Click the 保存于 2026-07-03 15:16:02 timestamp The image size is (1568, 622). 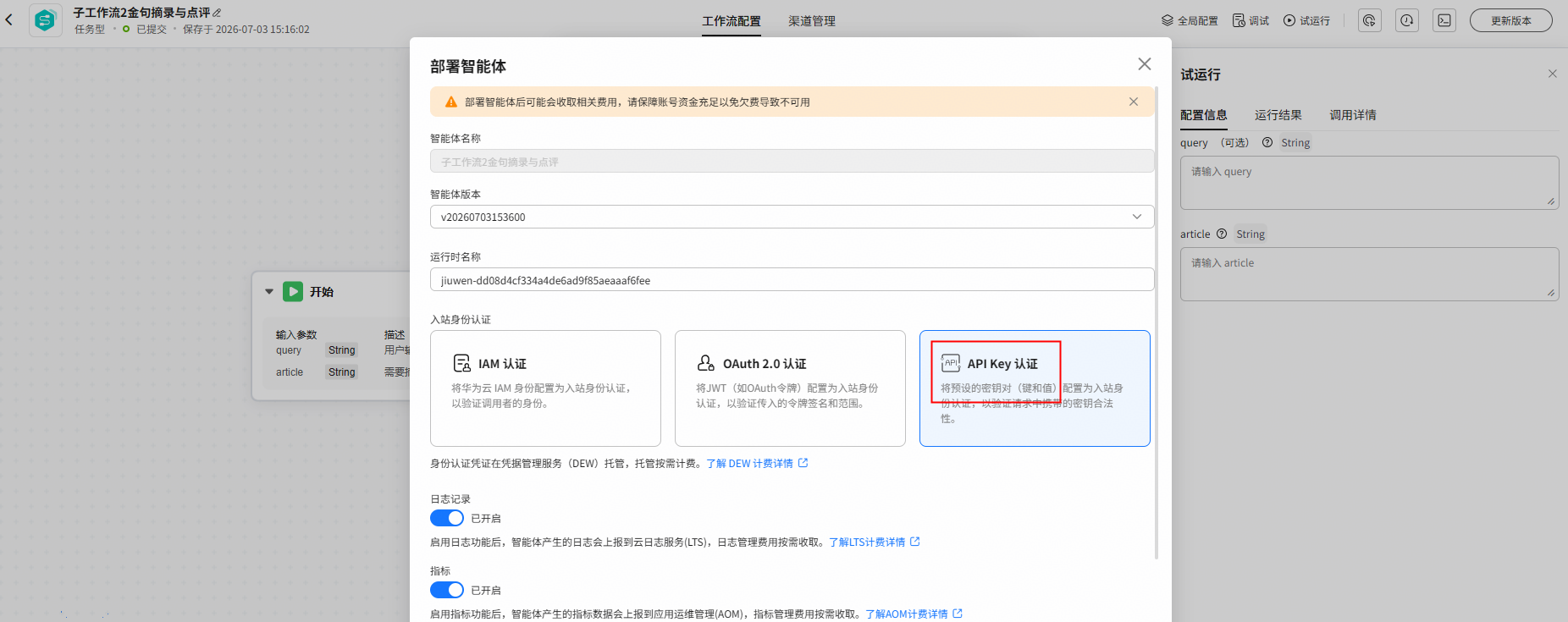246,30
